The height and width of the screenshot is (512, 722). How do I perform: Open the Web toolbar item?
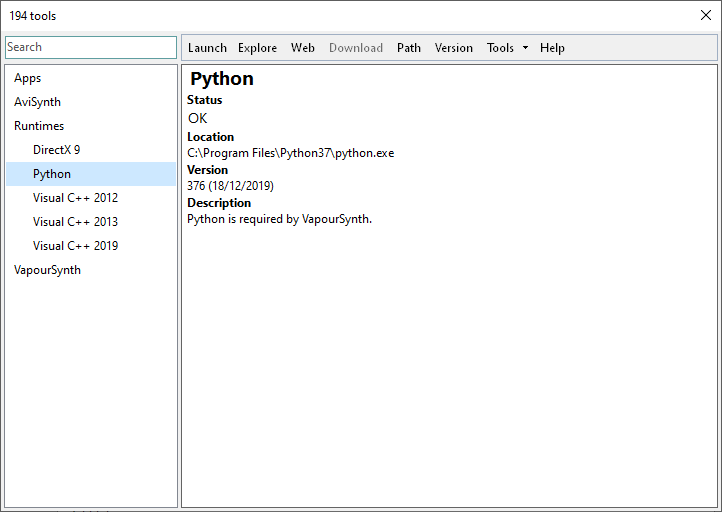tap(303, 48)
